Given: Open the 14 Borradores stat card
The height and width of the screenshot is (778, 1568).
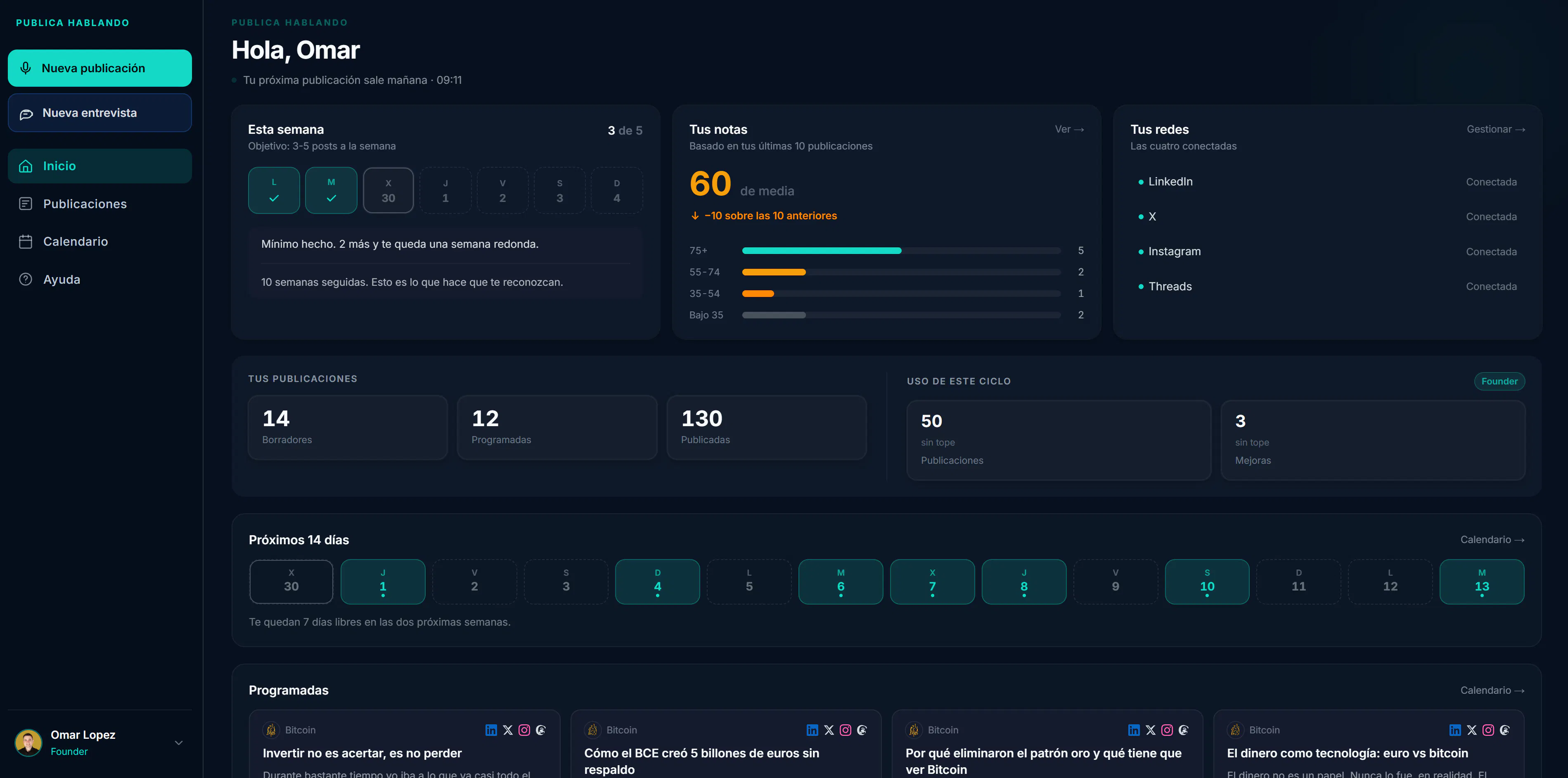Looking at the screenshot, I should pyautogui.click(x=348, y=428).
